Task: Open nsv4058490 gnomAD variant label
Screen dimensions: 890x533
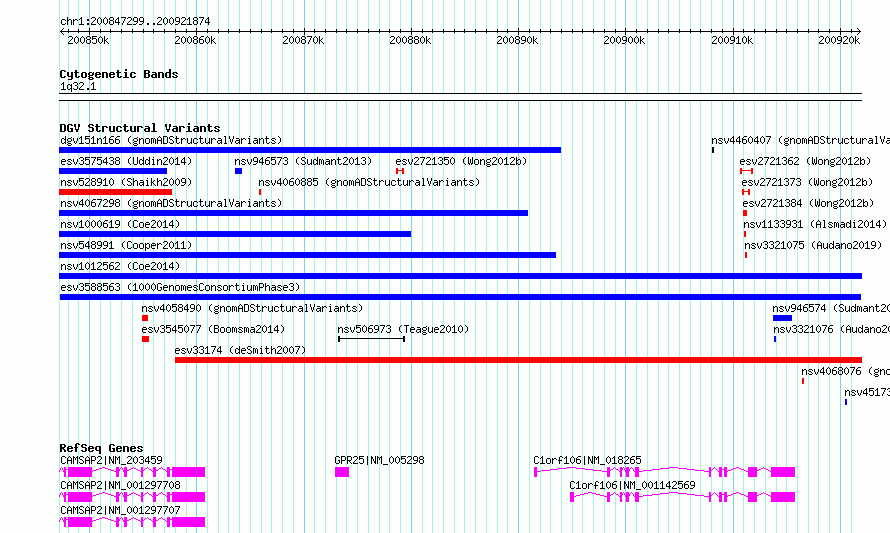Action: point(252,308)
